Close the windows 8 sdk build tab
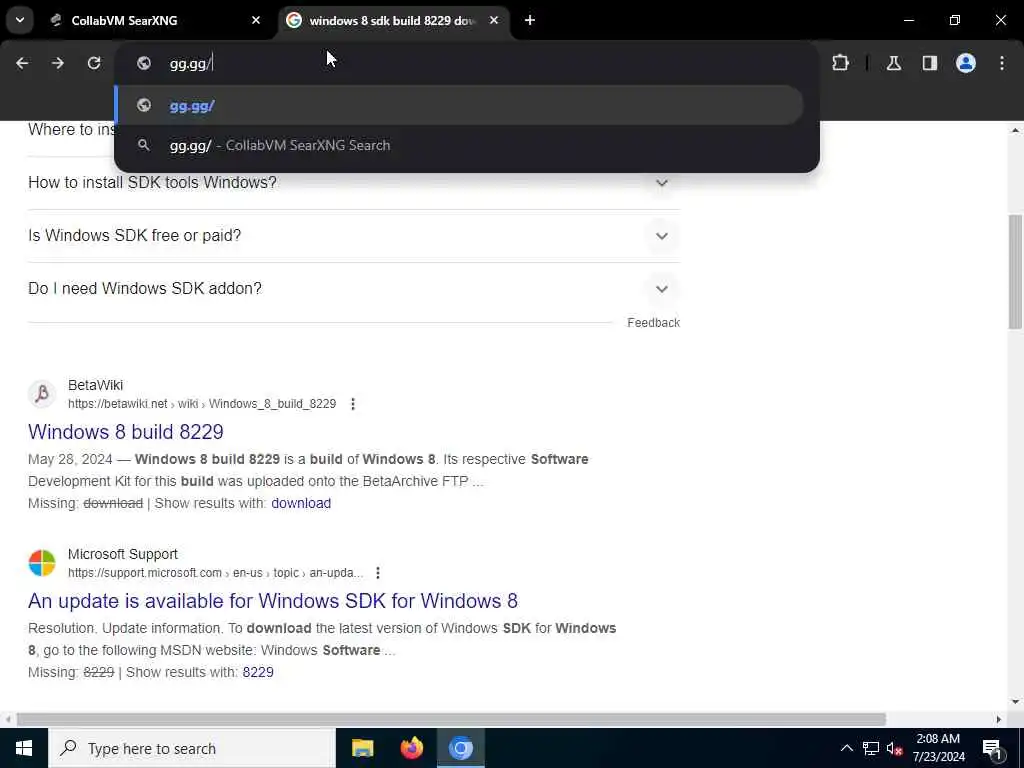 click(494, 20)
